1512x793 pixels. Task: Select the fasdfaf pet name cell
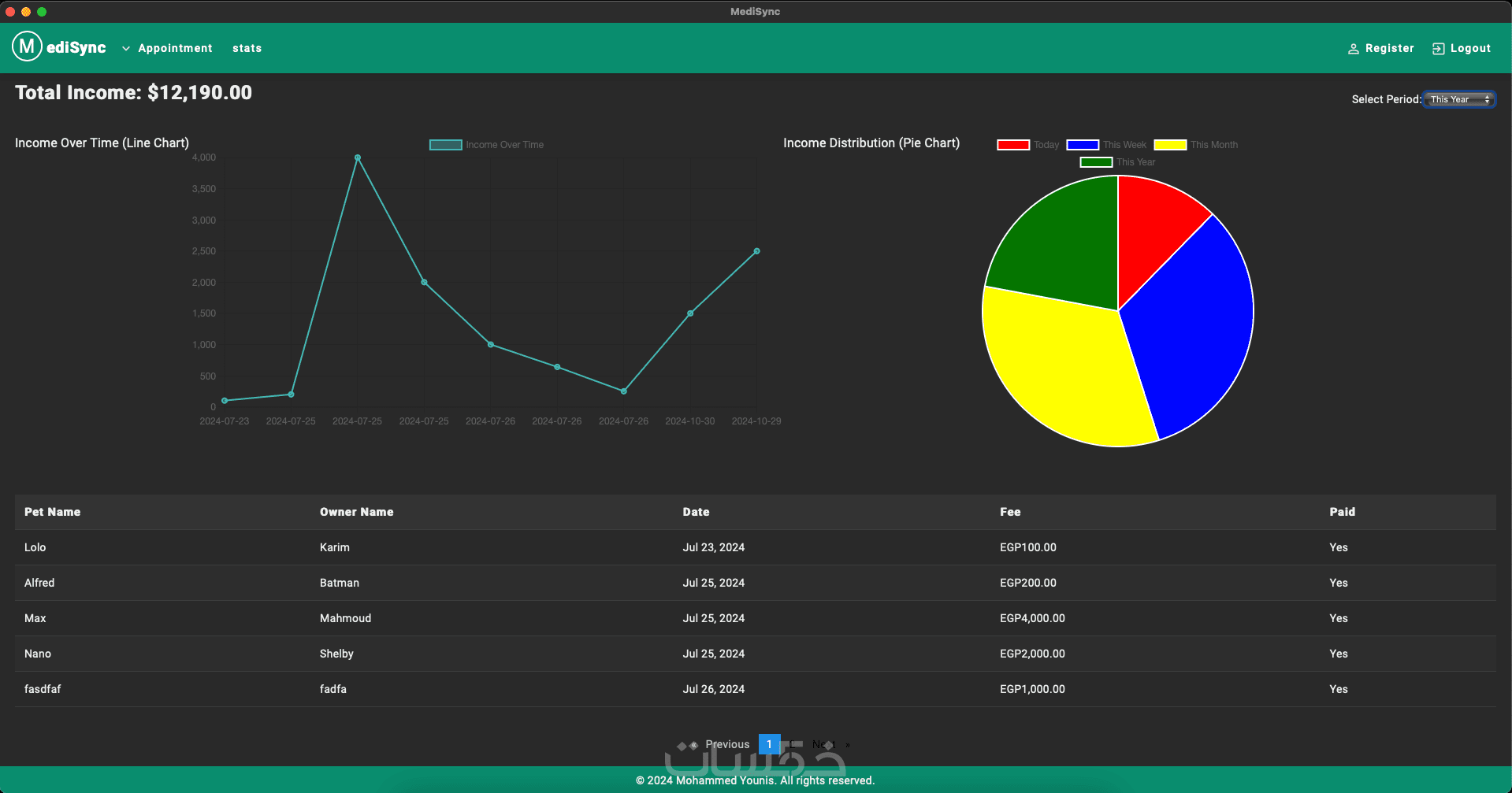click(43, 689)
